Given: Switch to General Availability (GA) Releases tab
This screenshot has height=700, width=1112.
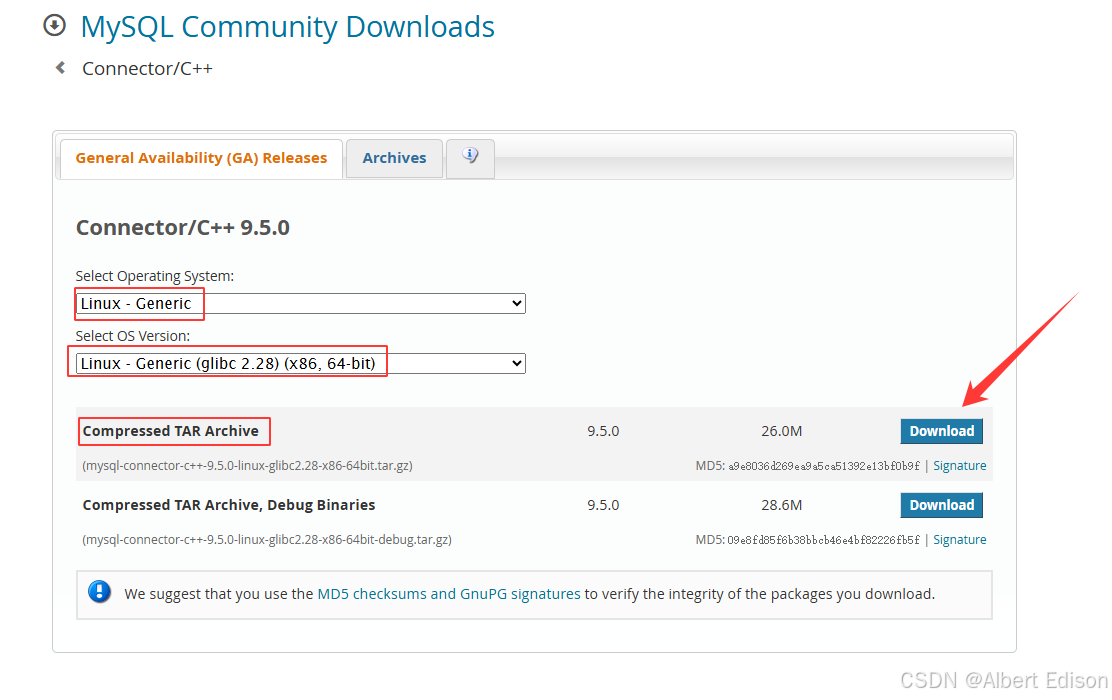Looking at the screenshot, I should click(x=201, y=157).
